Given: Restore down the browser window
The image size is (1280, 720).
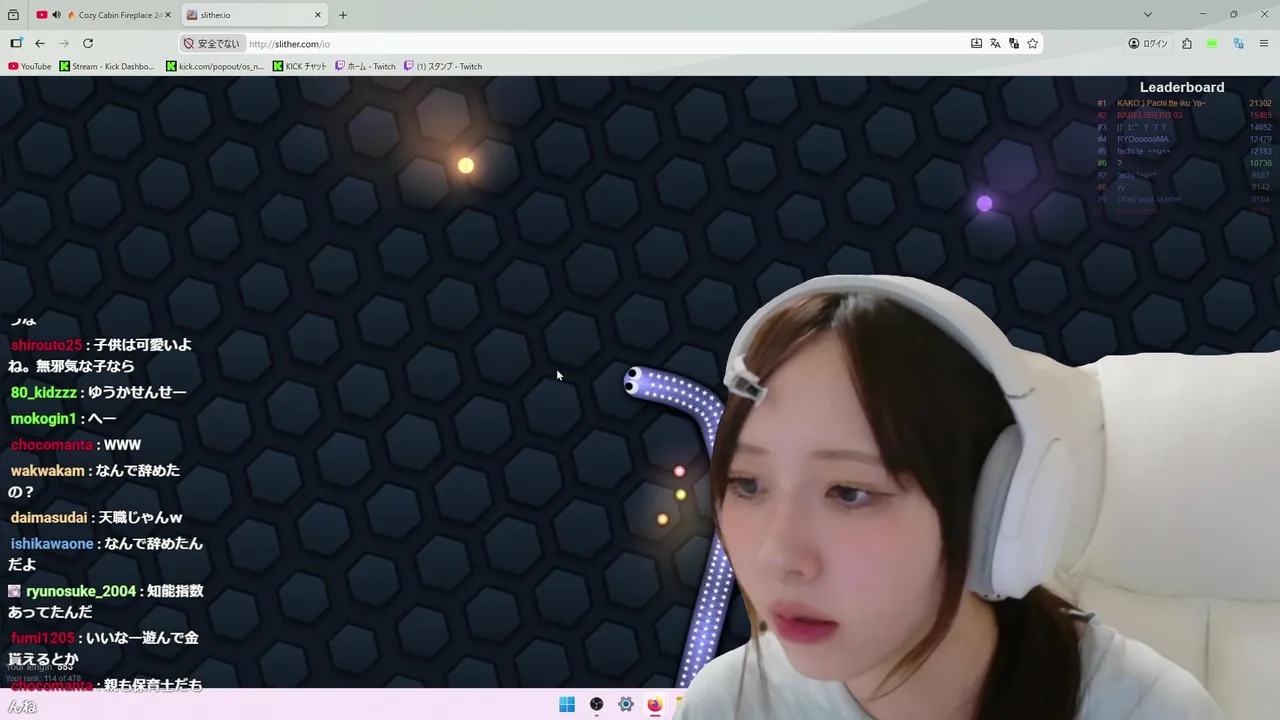Looking at the screenshot, I should [x=1234, y=15].
